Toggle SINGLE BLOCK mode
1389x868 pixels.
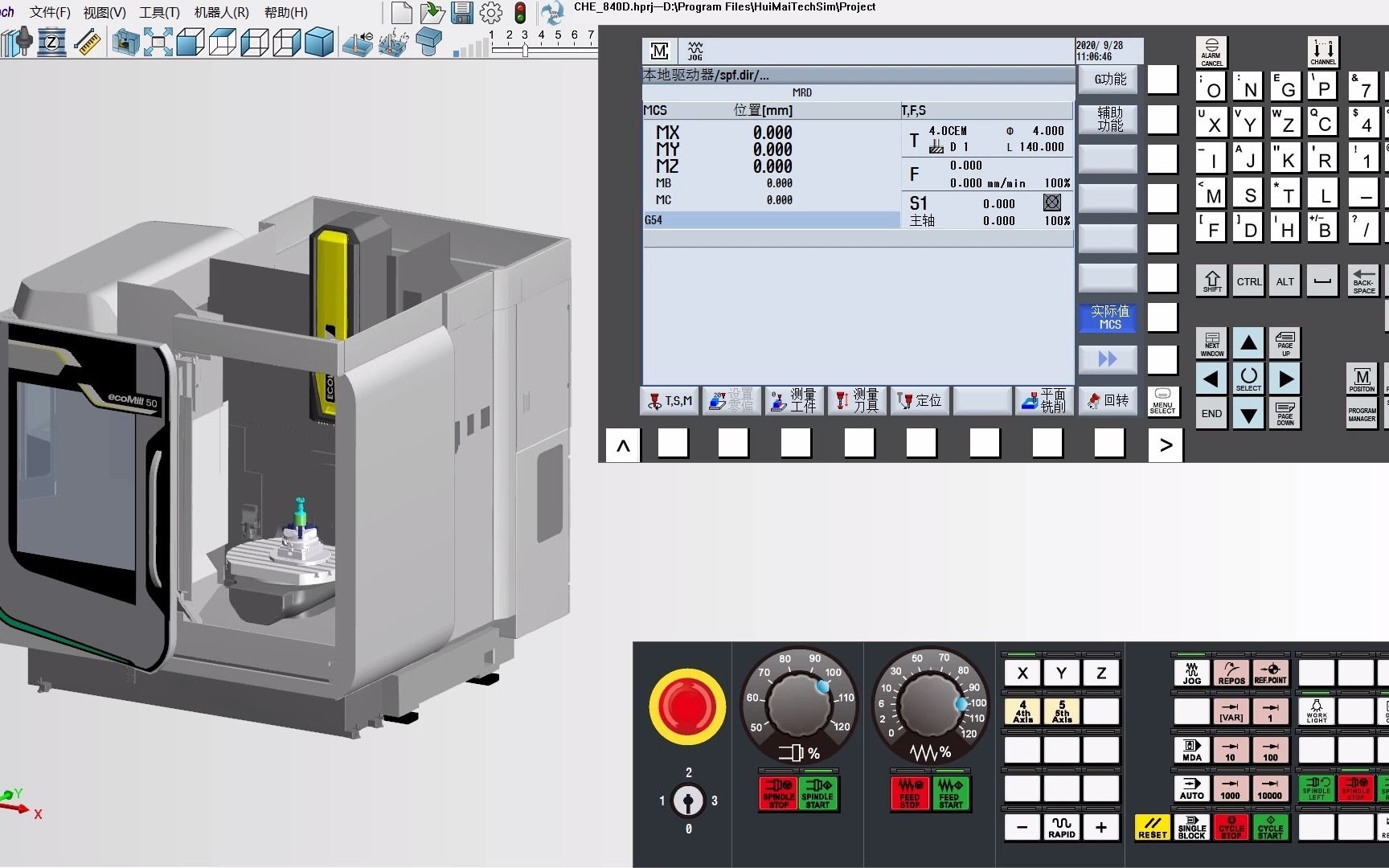[1191, 827]
